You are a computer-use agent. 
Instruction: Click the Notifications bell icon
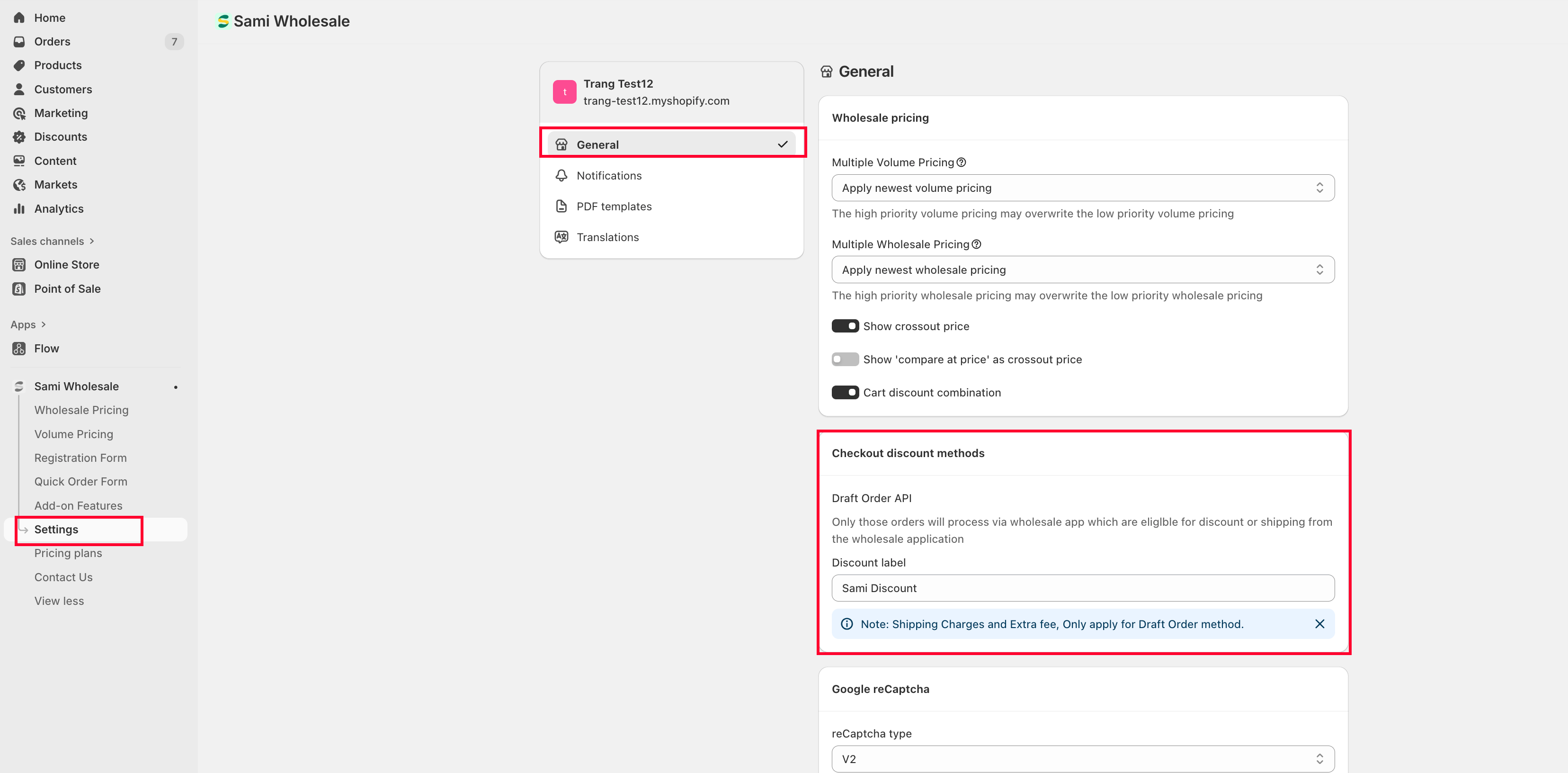(561, 175)
